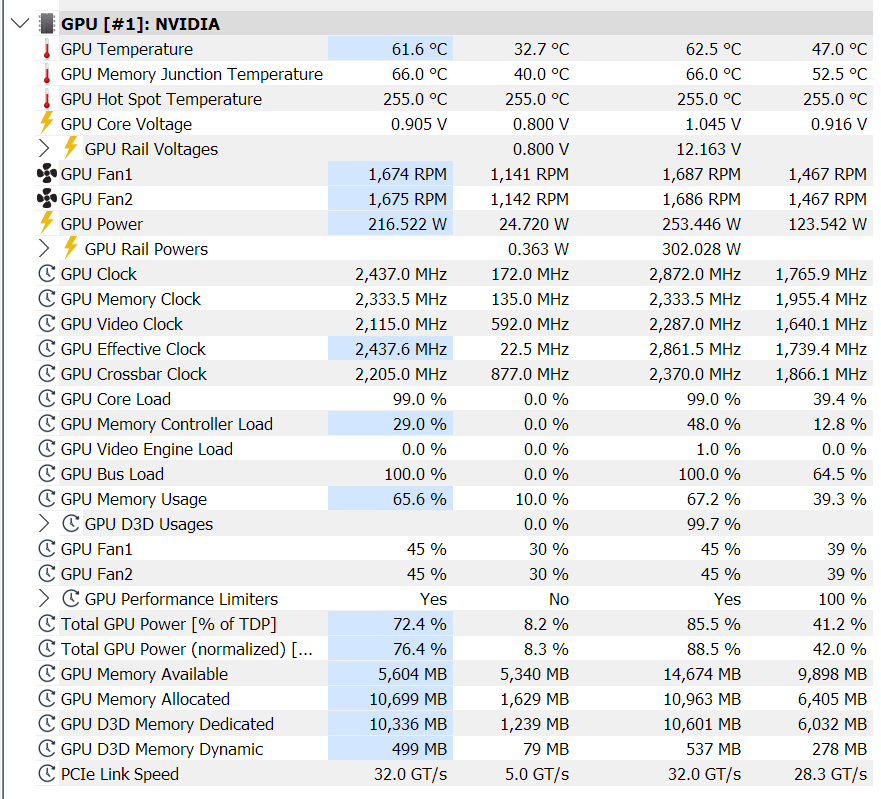
Task: Click clock icon for GPU Memory Controller Load
Action: coord(47,424)
